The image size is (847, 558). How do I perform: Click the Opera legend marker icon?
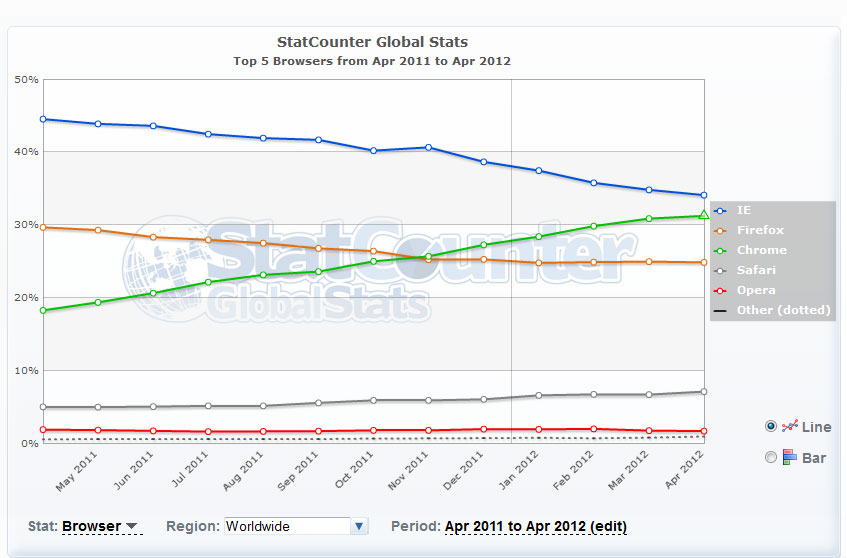[x=720, y=290]
